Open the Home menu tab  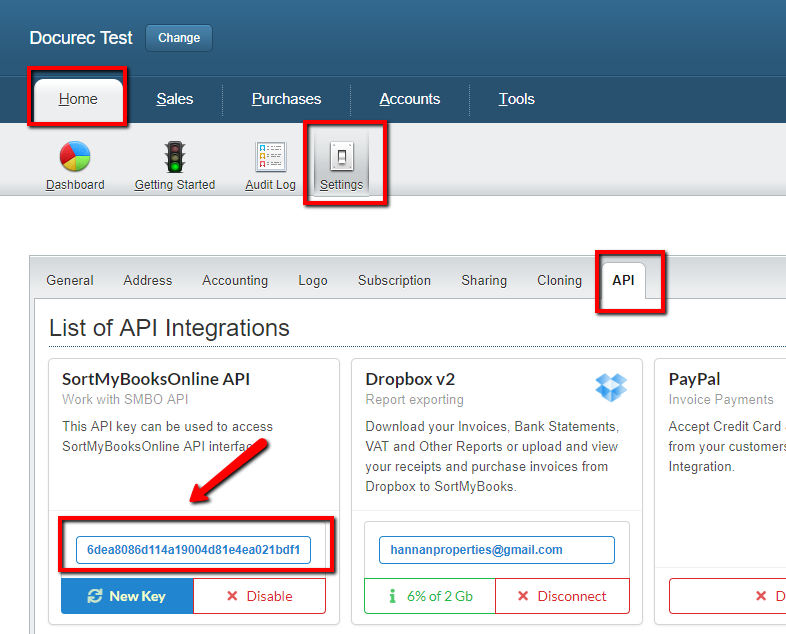pos(78,99)
